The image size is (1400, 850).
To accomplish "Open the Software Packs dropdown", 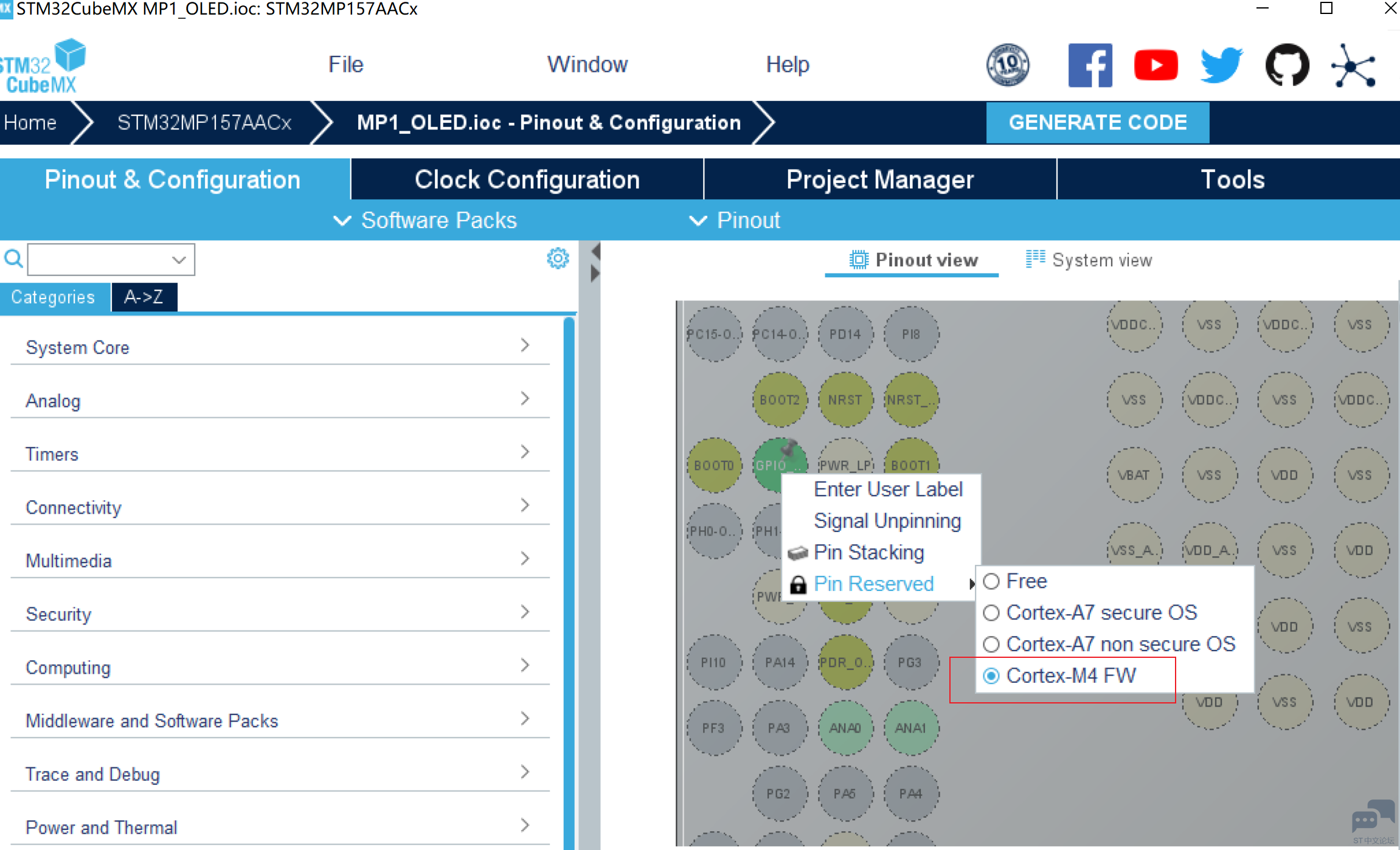I will 425,220.
